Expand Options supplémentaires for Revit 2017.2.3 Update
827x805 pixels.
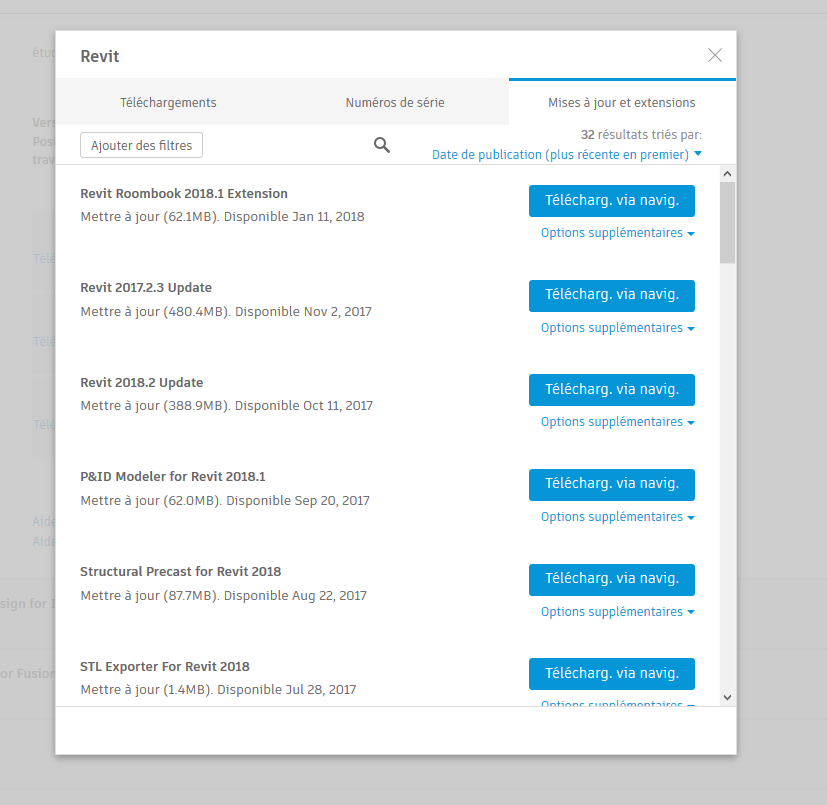(x=617, y=328)
